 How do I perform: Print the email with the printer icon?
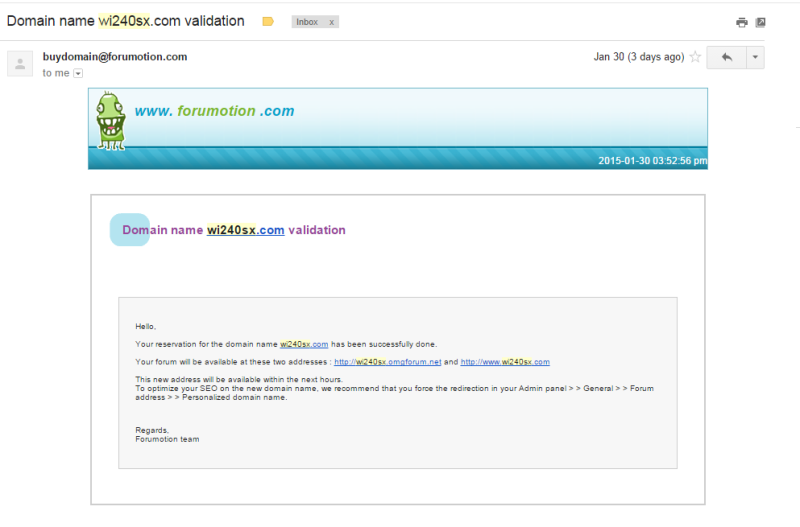tap(742, 22)
